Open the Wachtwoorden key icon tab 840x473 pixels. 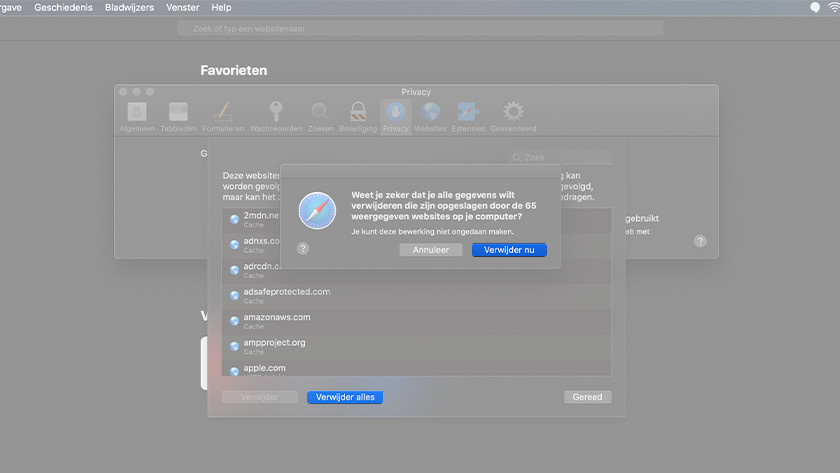pos(276,117)
